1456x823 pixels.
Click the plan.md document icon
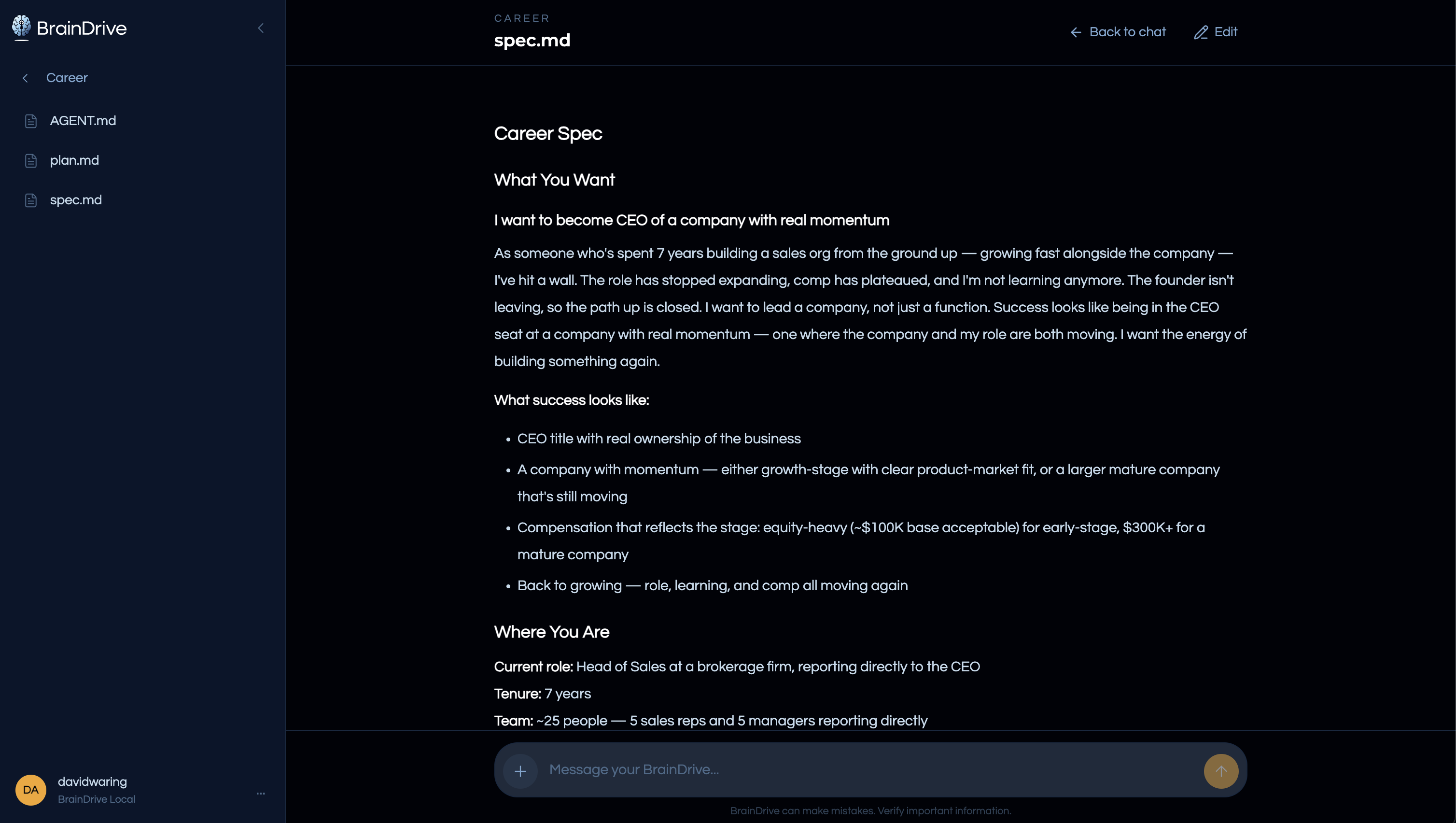point(31,161)
